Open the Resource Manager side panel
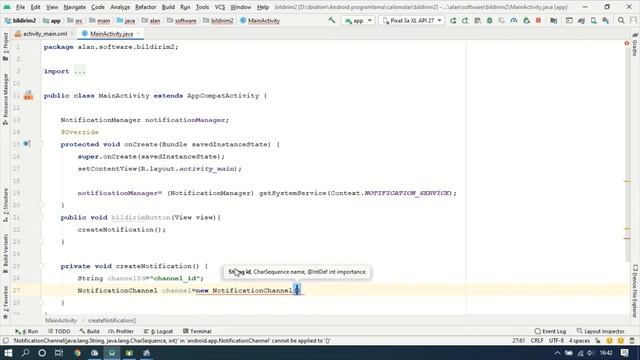Viewport: 640px width, 360px height. pos(5,99)
